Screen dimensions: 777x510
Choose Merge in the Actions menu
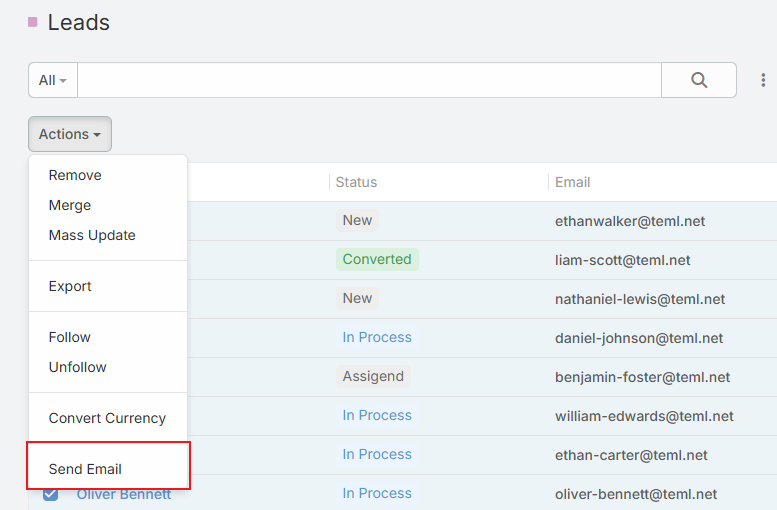pos(70,205)
